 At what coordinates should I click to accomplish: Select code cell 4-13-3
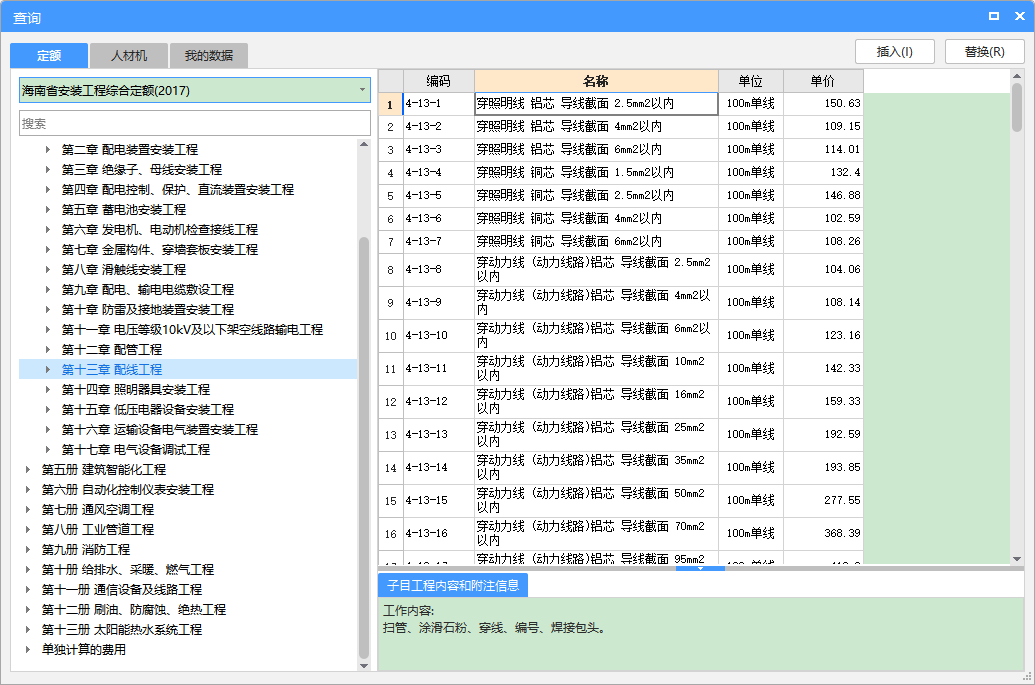438,150
